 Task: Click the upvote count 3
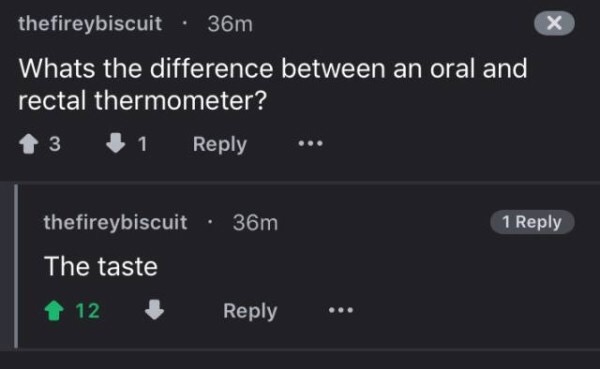tap(55, 144)
